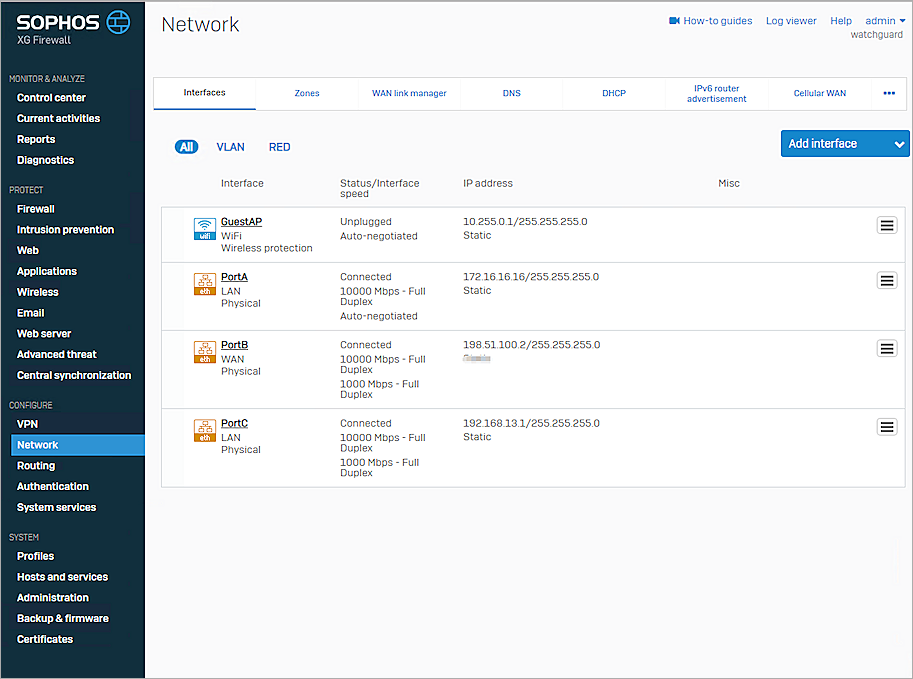Open the hamburger menu for PortB row
Image resolution: width=913 pixels, height=679 pixels.
click(x=886, y=349)
